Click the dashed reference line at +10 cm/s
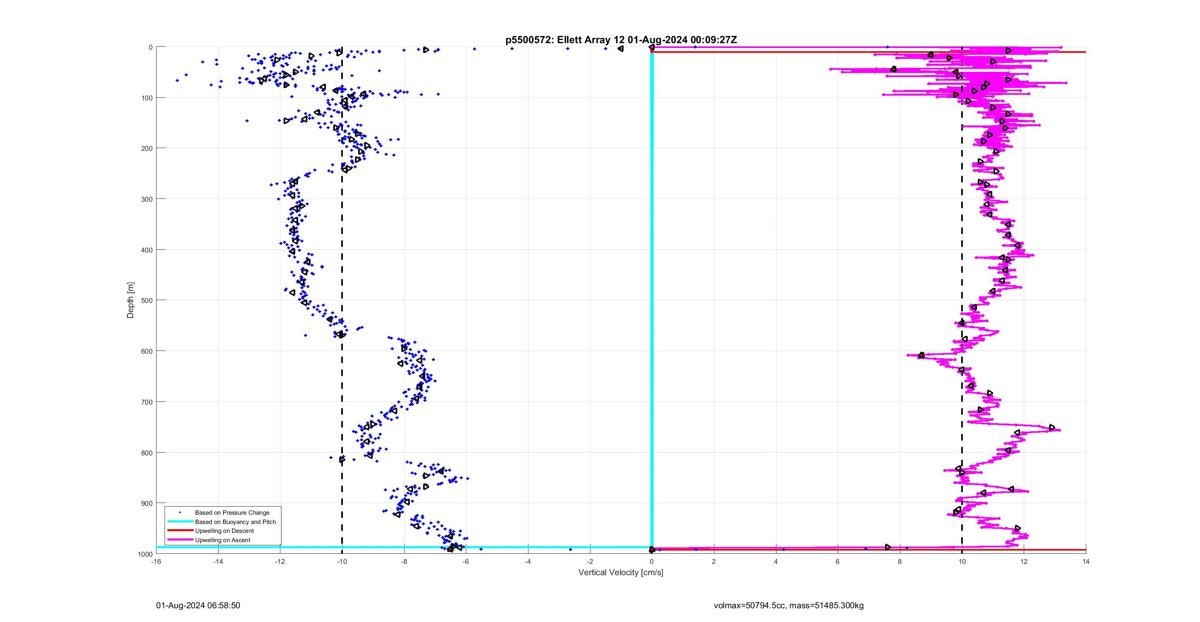 (x=962, y=300)
